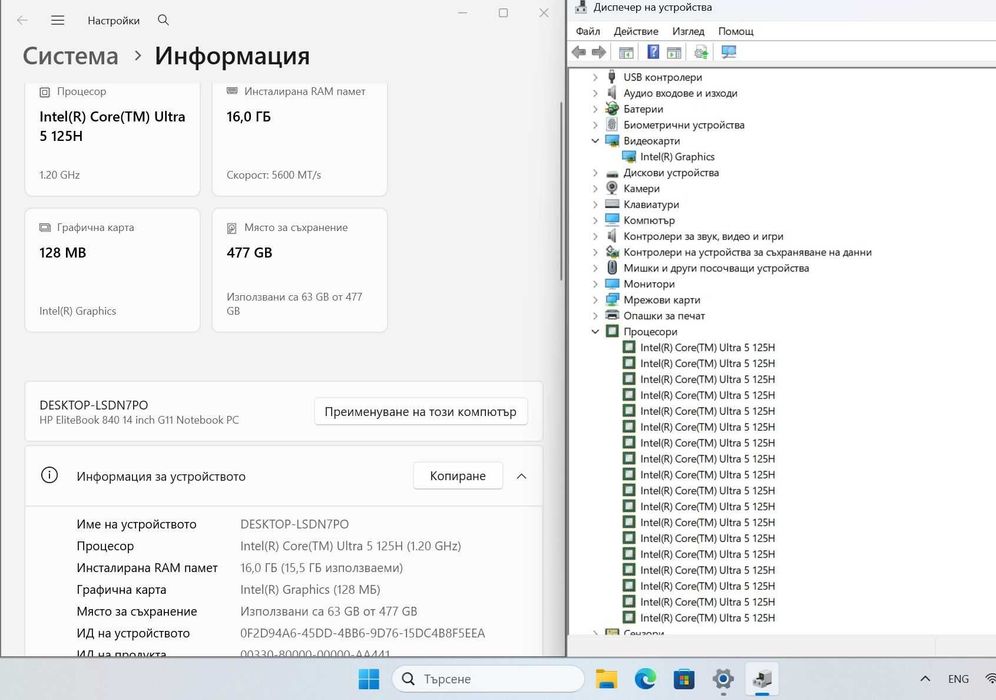Click the Батерии category icon

click(x=612, y=109)
